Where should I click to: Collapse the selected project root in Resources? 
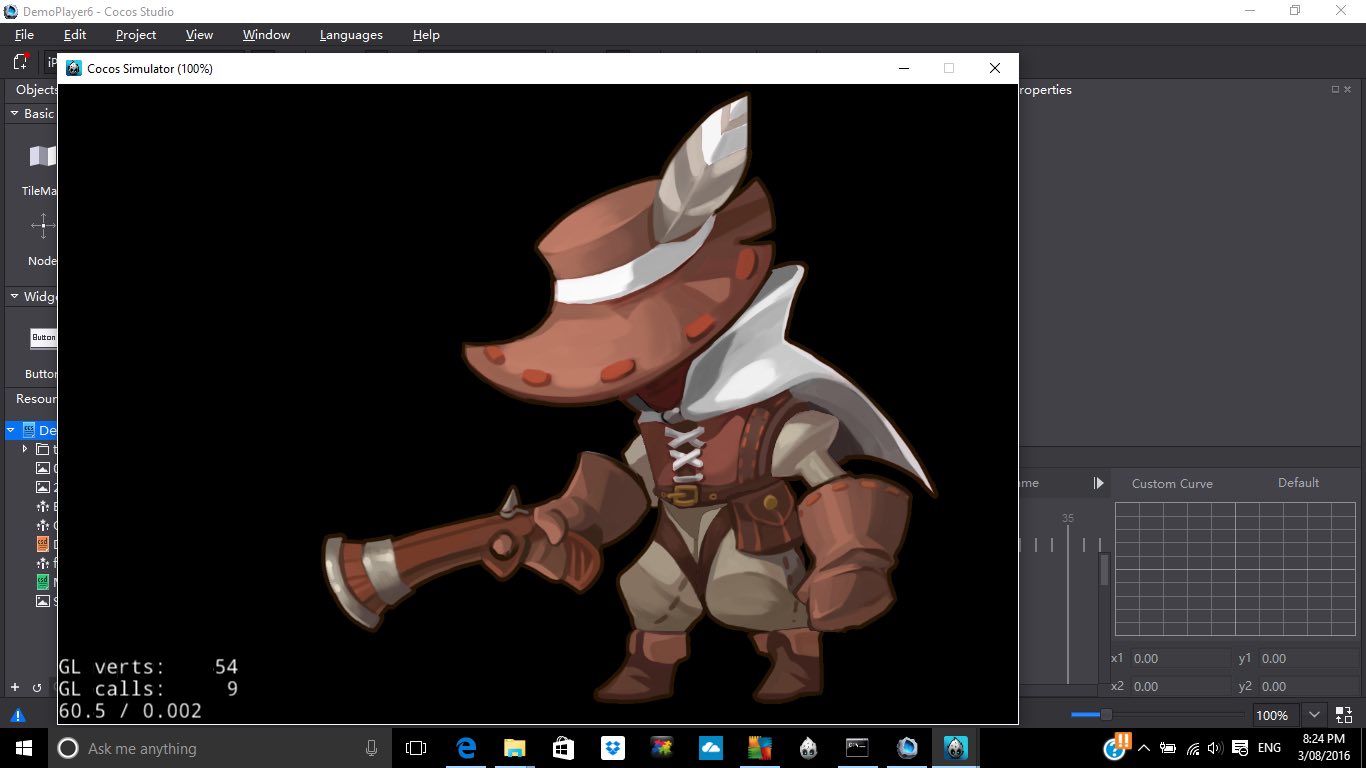11,430
